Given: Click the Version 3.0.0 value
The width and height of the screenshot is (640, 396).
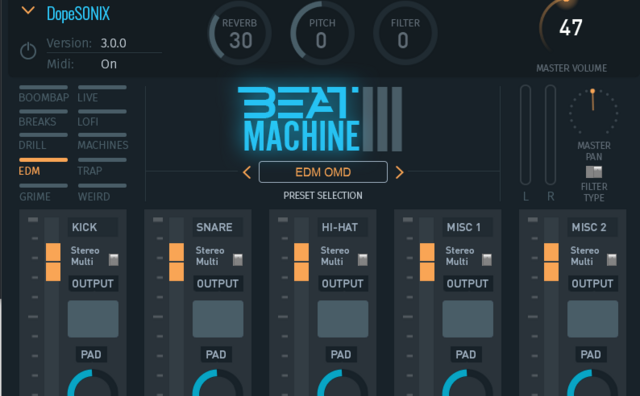Looking at the screenshot, I should [x=113, y=43].
